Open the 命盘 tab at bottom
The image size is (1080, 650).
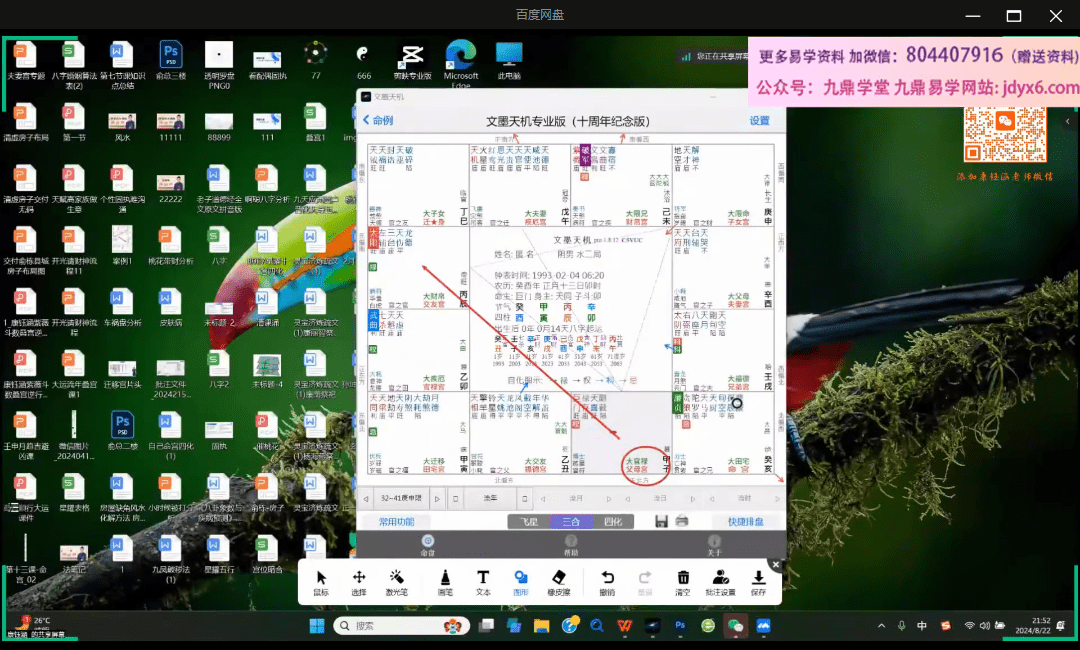tap(428, 545)
